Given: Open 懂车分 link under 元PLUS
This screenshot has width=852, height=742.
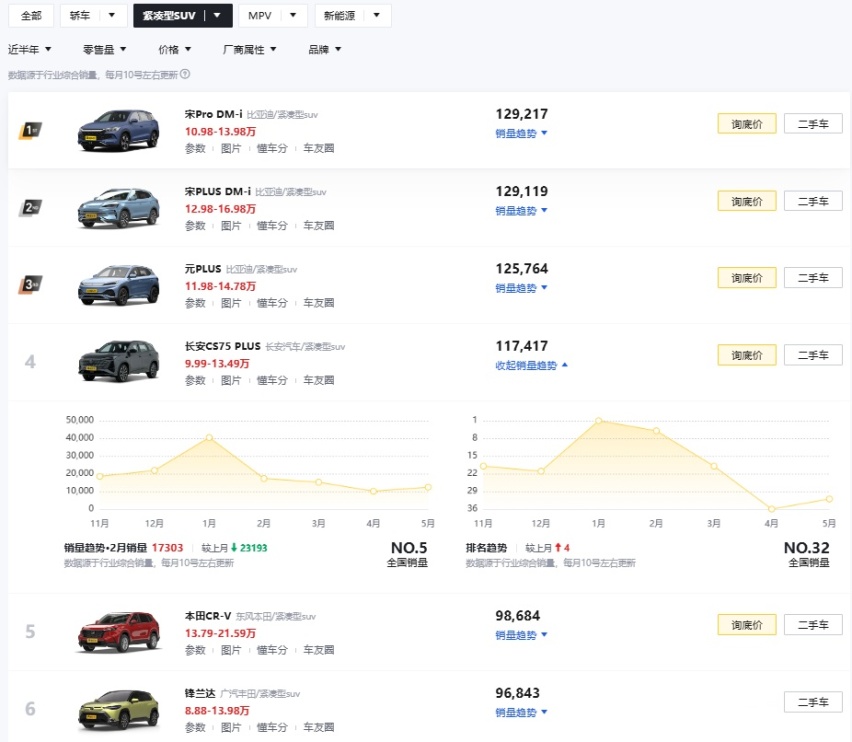Looking at the screenshot, I should click(x=272, y=303).
